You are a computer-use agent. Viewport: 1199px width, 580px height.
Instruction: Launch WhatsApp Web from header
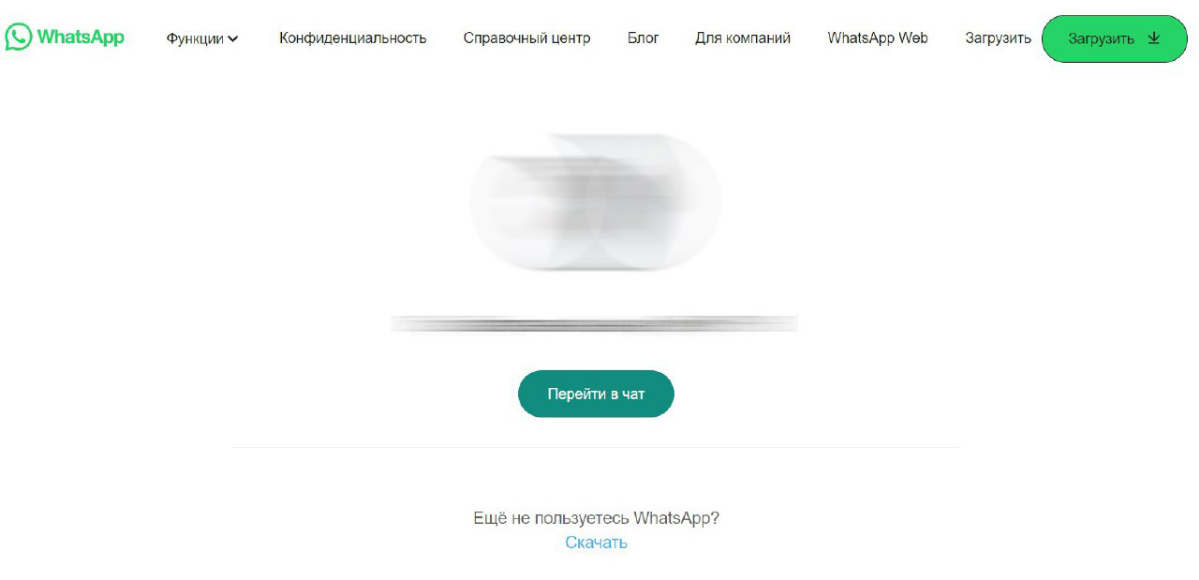tap(878, 38)
